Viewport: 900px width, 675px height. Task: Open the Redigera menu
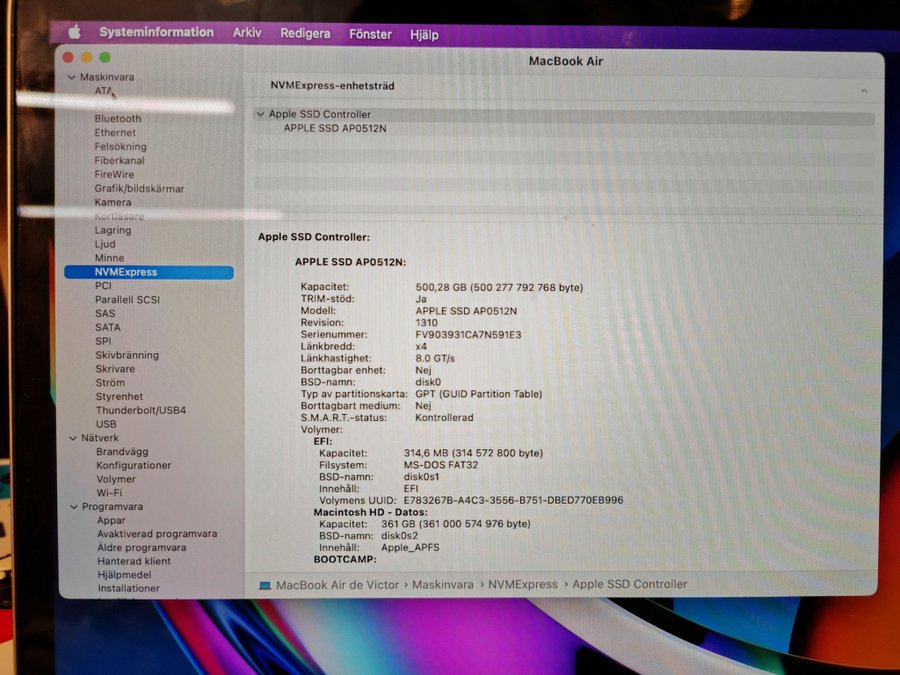tap(305, 34)
